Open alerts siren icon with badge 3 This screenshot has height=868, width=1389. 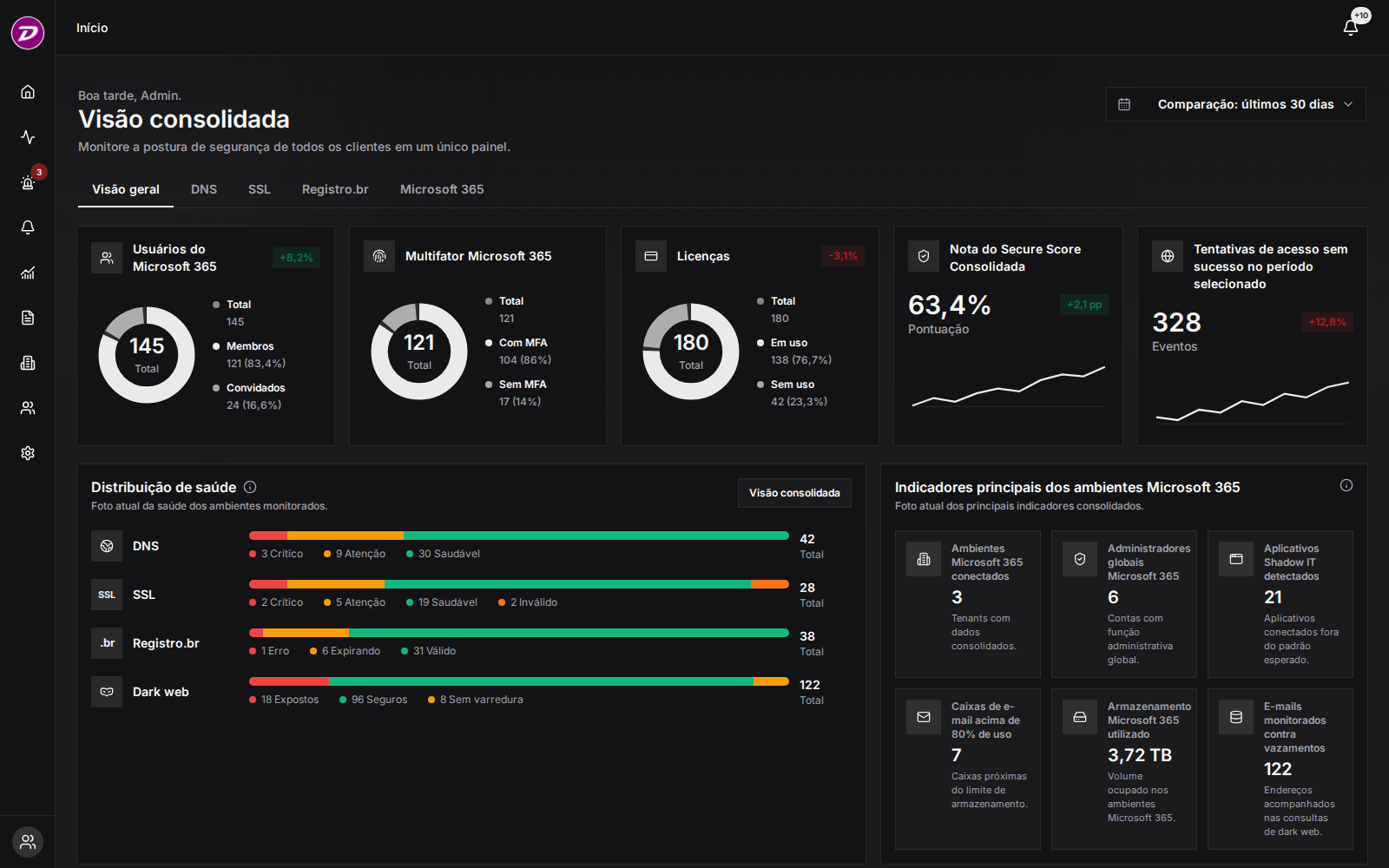click(28, 182)
